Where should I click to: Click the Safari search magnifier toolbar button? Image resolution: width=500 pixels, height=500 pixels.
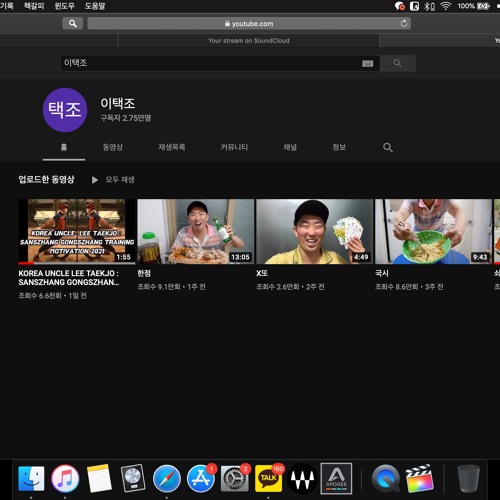coord(73,23)
